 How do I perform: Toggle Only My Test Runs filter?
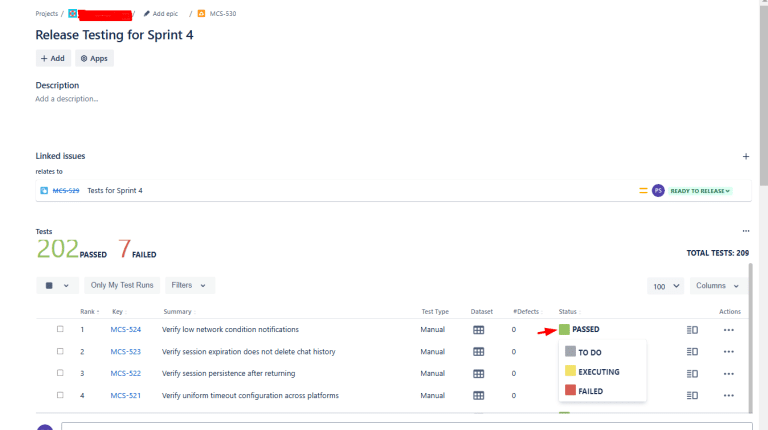[122, 285]
